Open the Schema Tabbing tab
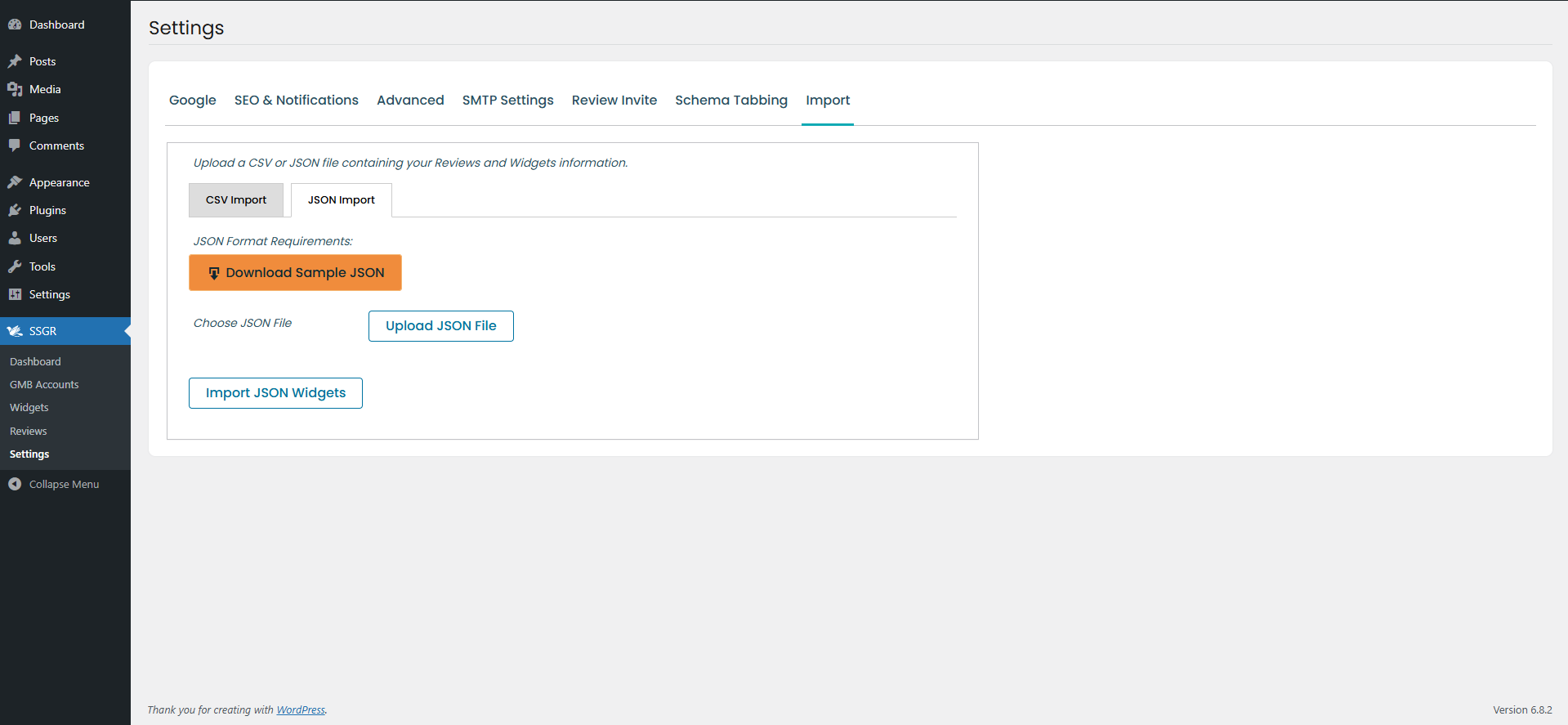 coord(731,100)
